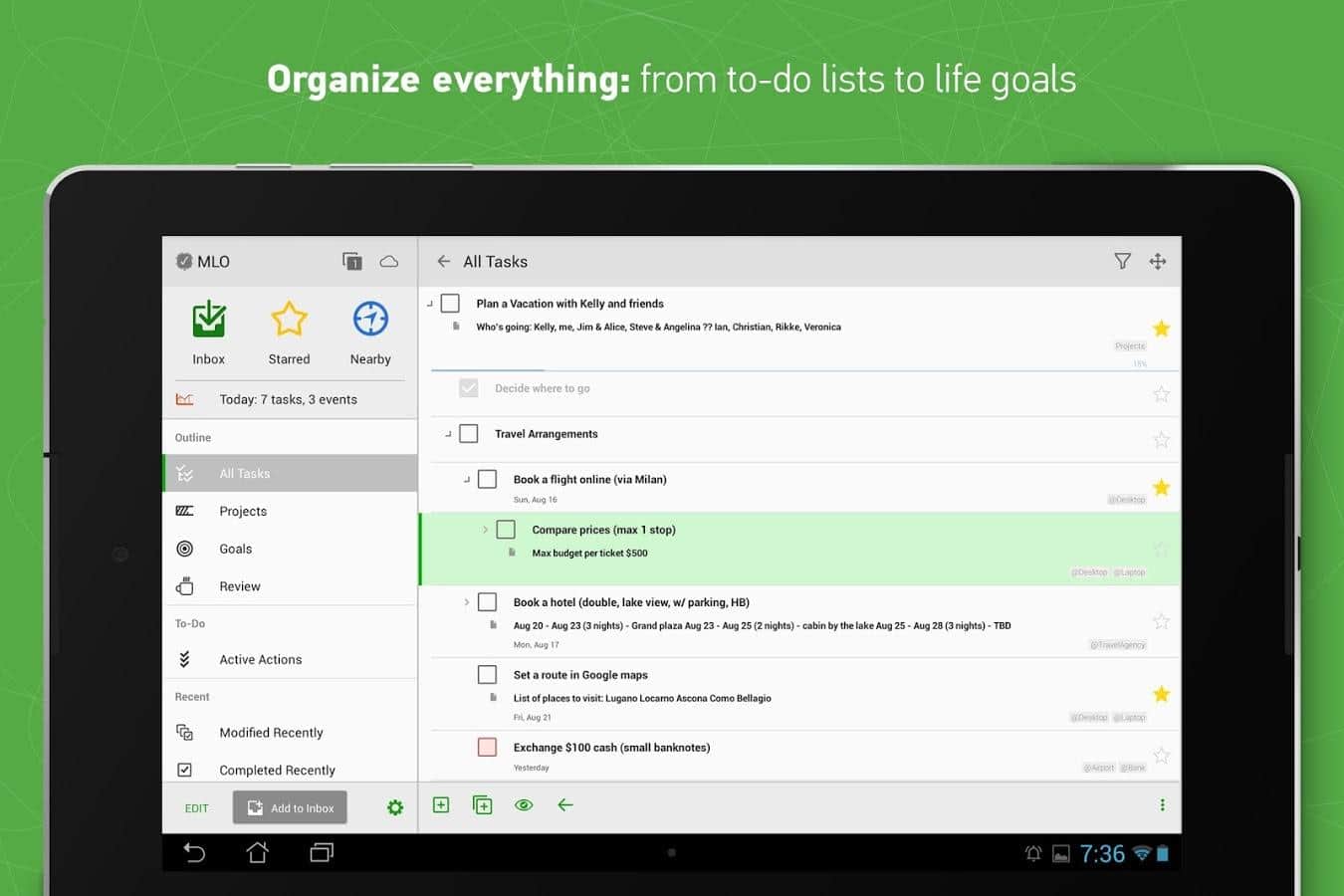Add a subtask using the nested plus icon

pyautogui.click(x=483, y=805)
